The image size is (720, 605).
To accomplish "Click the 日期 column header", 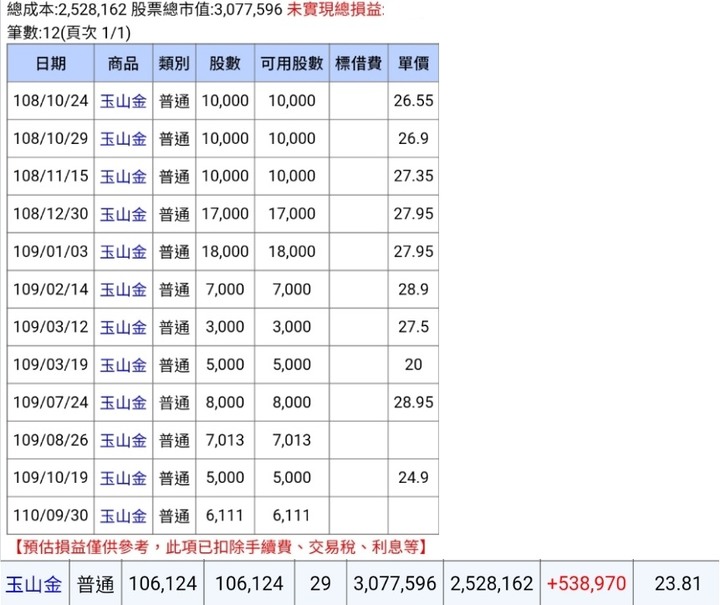I will coord(51,63).
